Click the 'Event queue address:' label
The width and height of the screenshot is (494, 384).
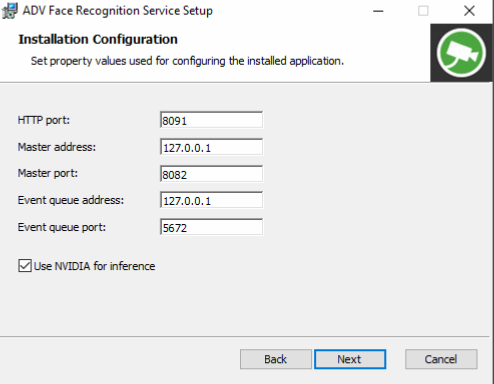pyautogui.click(x=71, y=200)
